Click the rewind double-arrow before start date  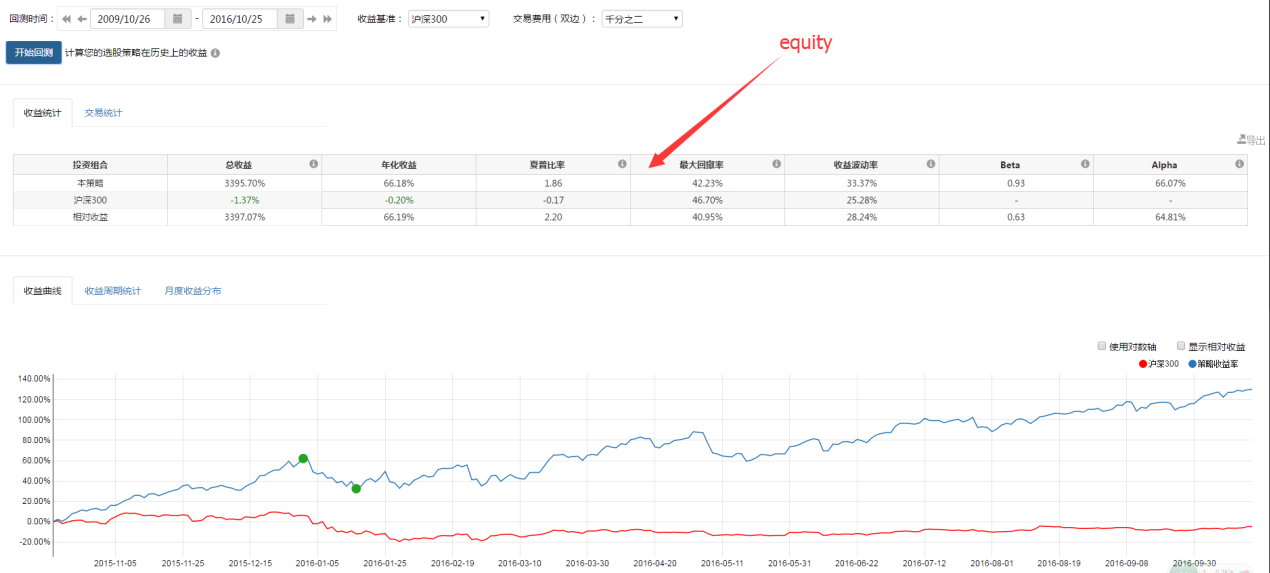(66, 19)
